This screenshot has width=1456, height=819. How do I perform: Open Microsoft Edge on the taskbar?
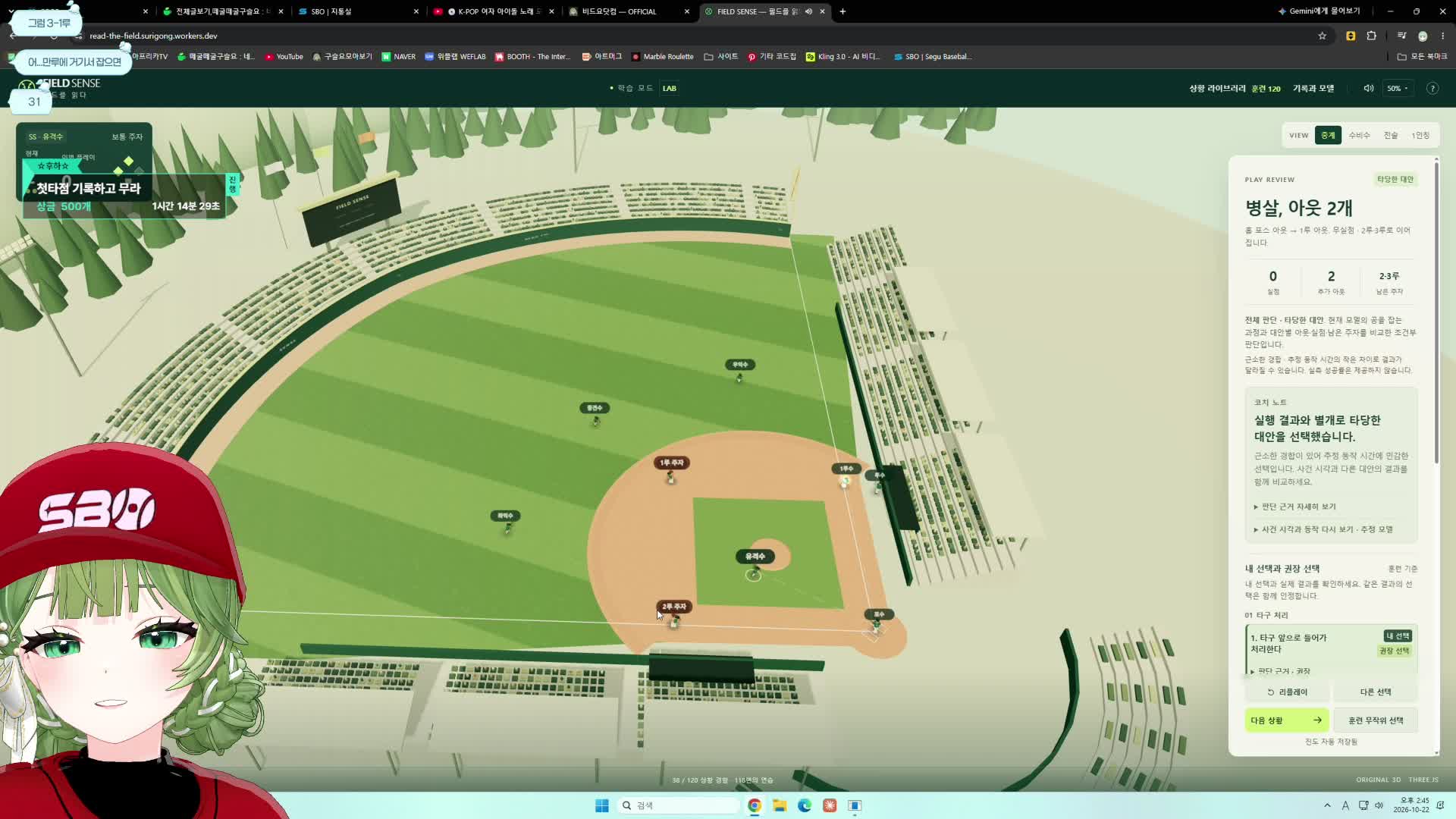[x=805, y=805]
